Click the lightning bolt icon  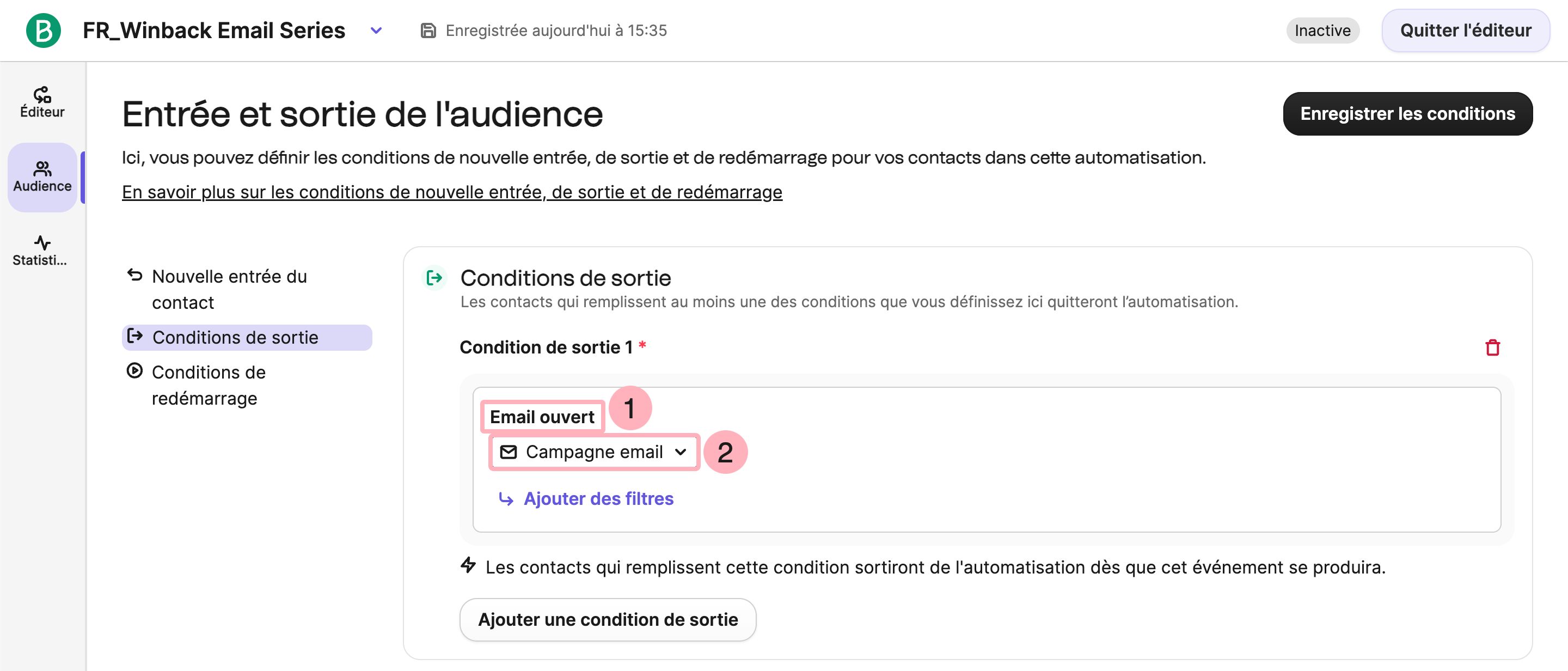coord(468,566)
